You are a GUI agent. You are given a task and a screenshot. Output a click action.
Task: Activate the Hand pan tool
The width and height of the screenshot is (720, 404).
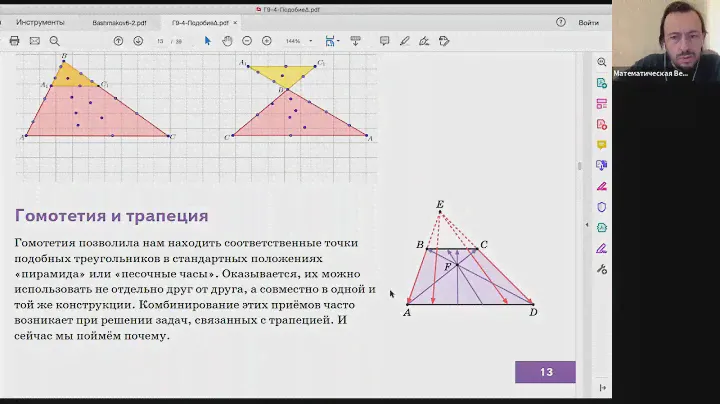[x=227, y=41]
